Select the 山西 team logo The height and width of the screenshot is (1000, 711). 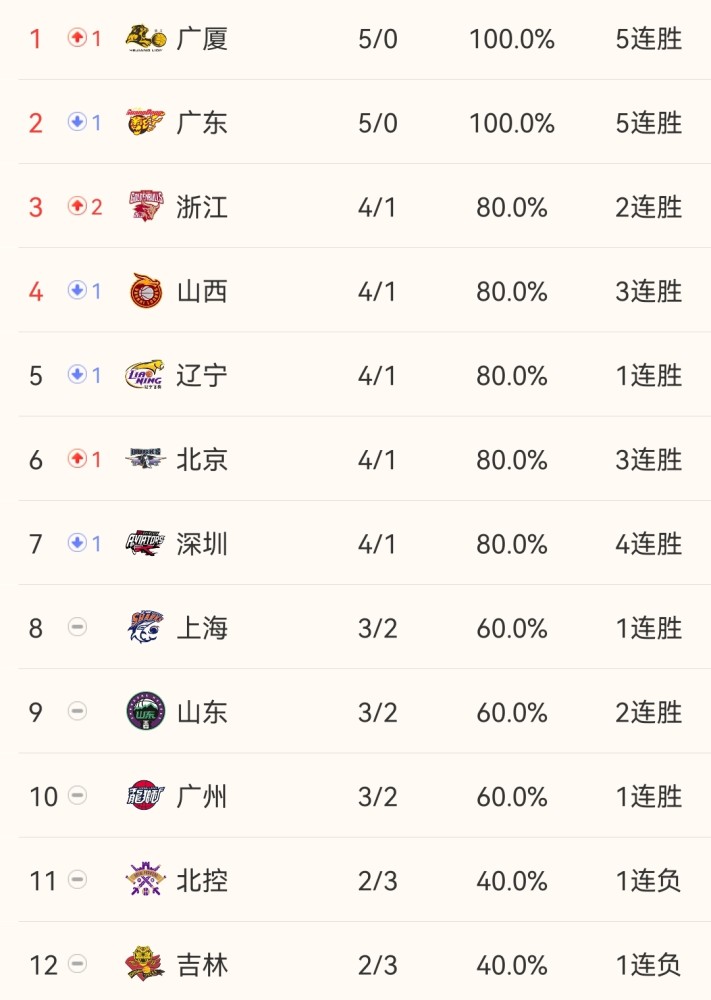click(146, 291)
